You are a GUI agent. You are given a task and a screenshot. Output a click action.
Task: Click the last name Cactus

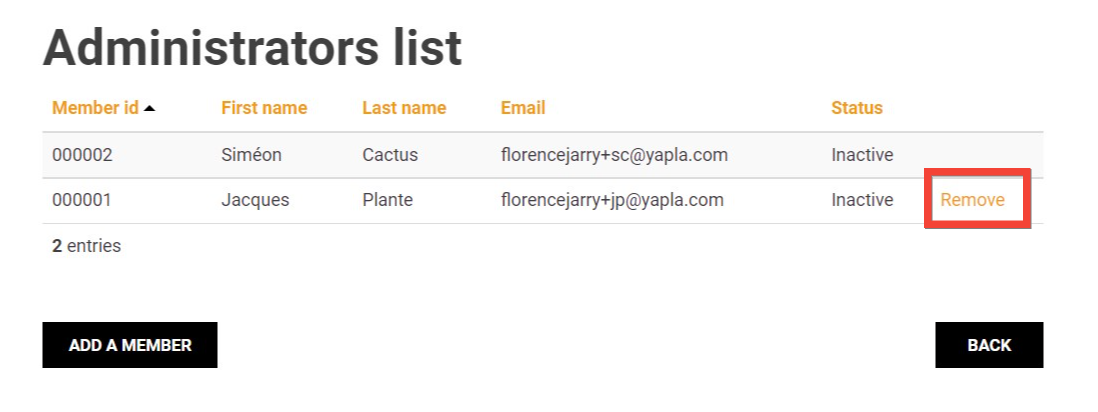390,155
